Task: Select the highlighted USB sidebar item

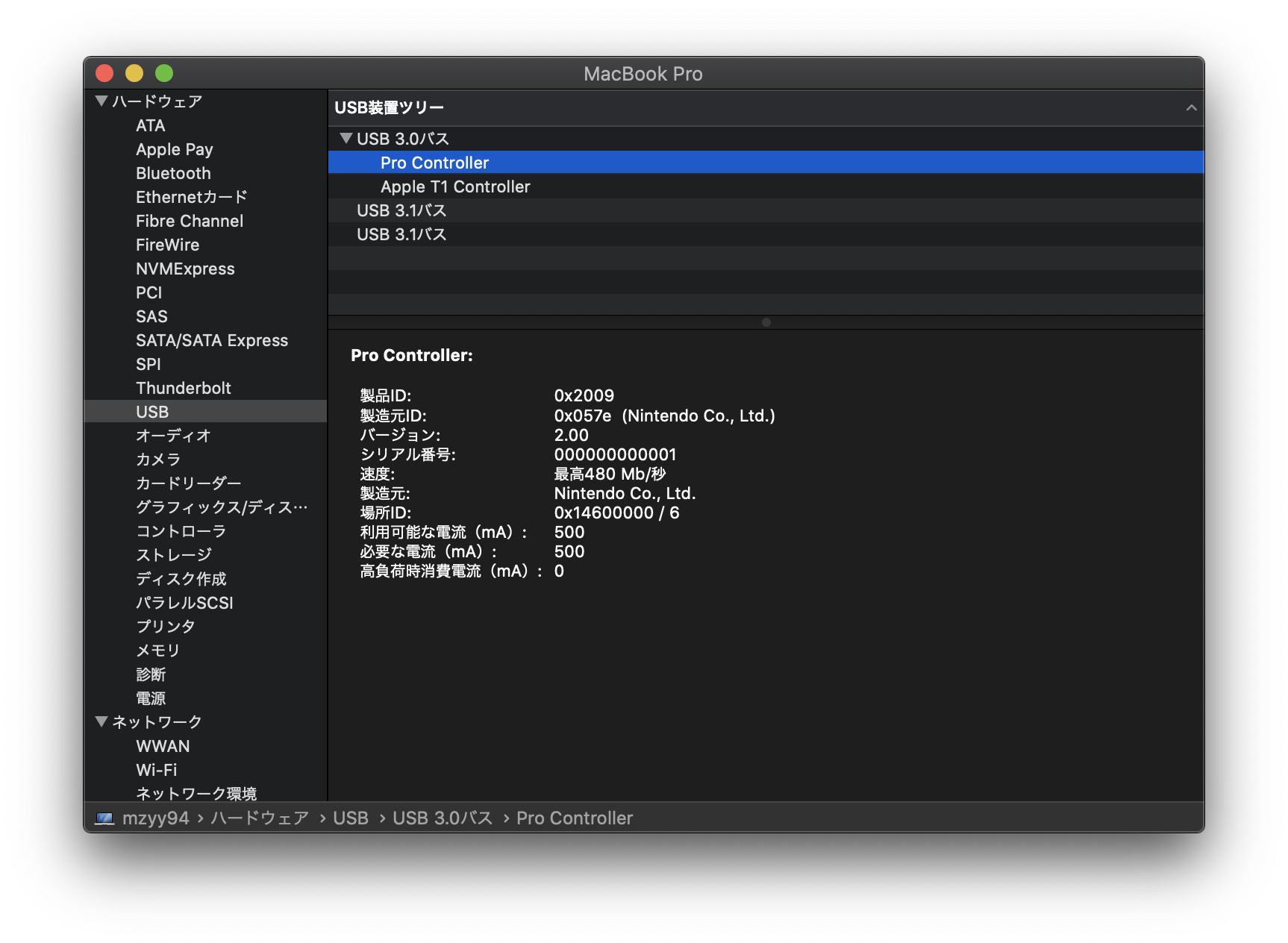Action: (x=205, y=412)
